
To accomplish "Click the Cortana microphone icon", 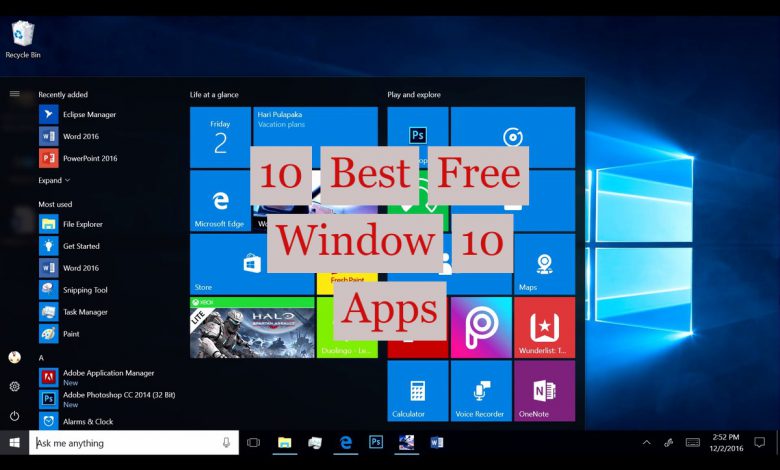I will click(226, 442).
